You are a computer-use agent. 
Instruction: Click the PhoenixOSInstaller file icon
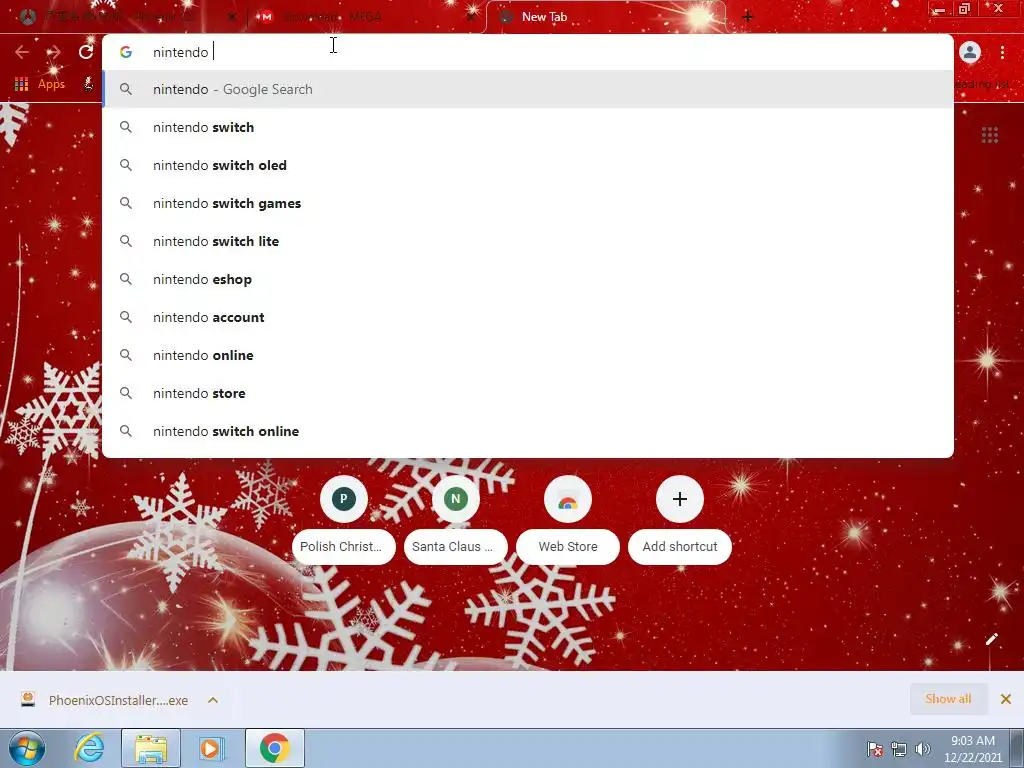point(27,699)
